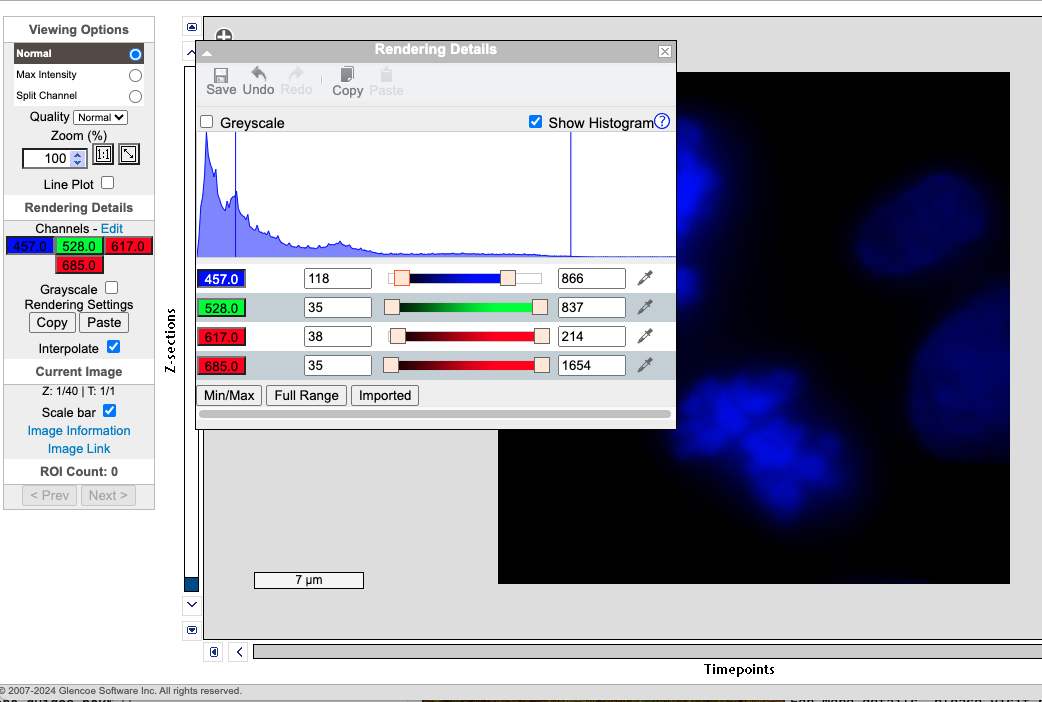Toggle Grayscale checkbox in left panel
The image size is (1042, 702).
coord(112,288)
